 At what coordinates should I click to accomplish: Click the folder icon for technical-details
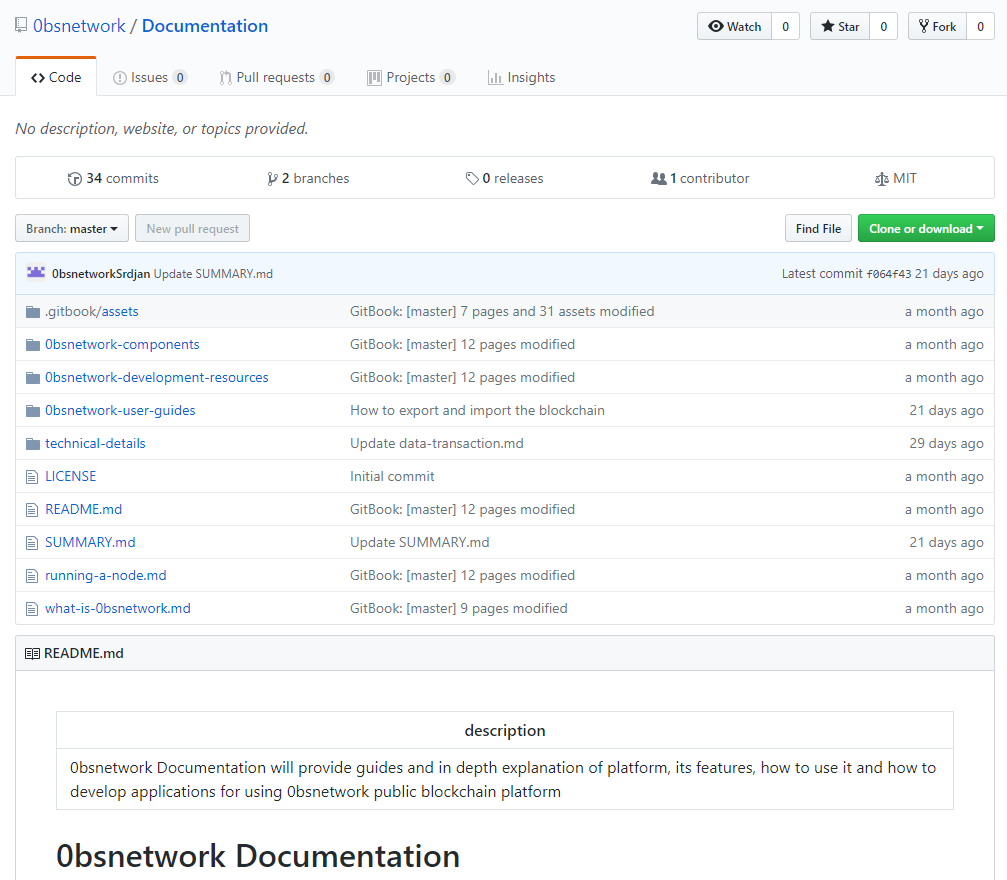pos(33,444)
